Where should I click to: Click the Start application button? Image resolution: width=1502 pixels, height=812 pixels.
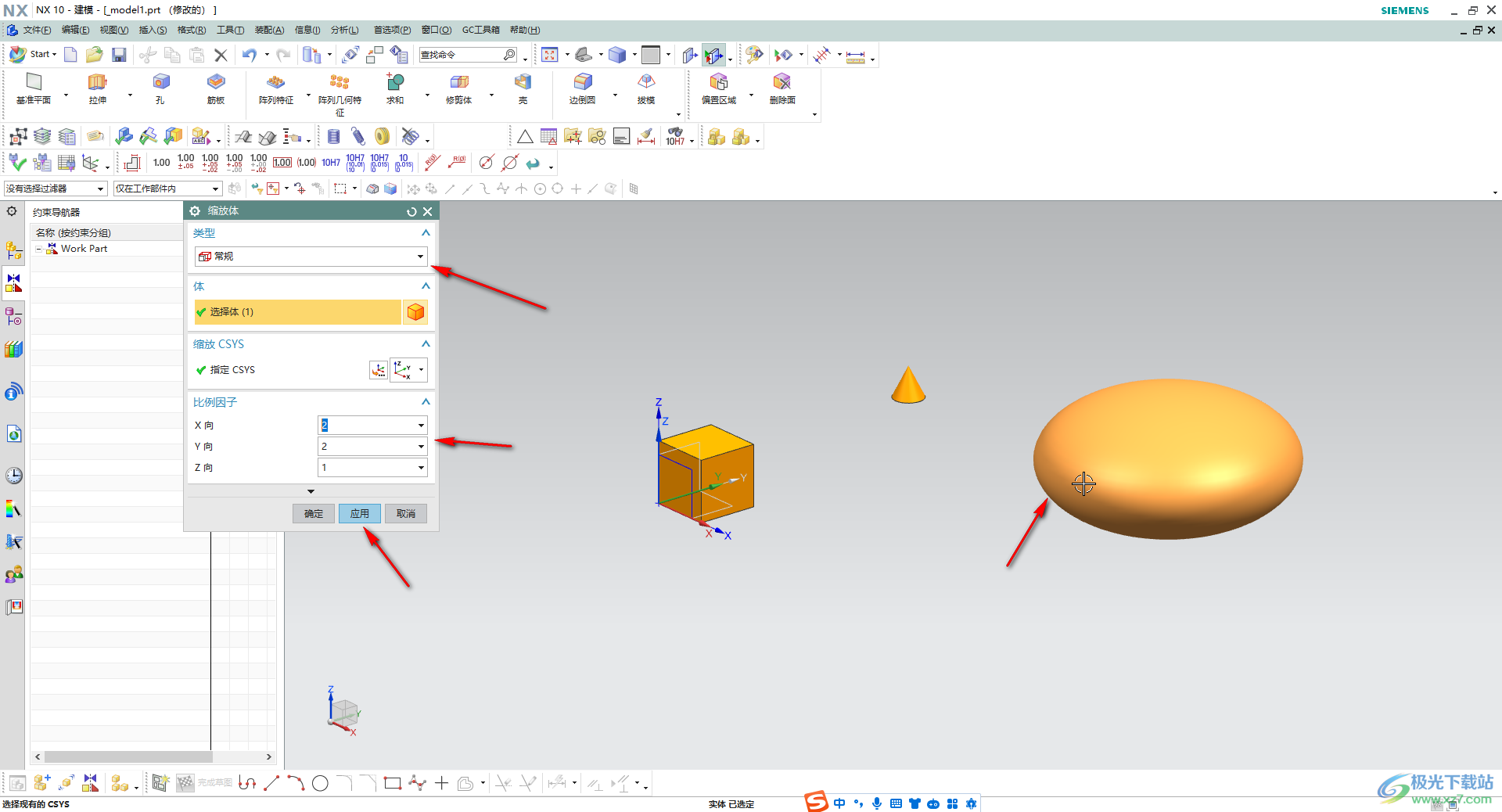(33, 54)
